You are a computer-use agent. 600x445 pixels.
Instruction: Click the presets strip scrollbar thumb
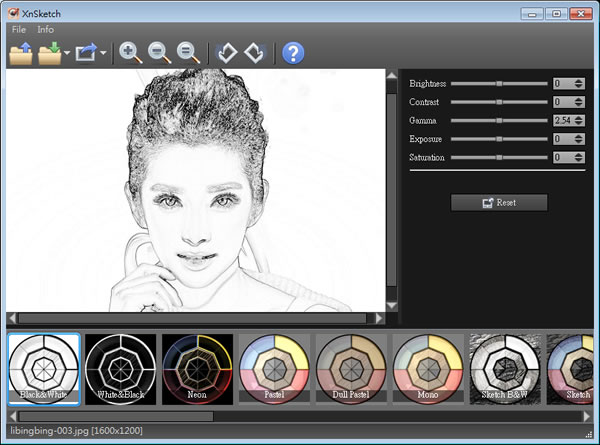click(x=116, y=416)
